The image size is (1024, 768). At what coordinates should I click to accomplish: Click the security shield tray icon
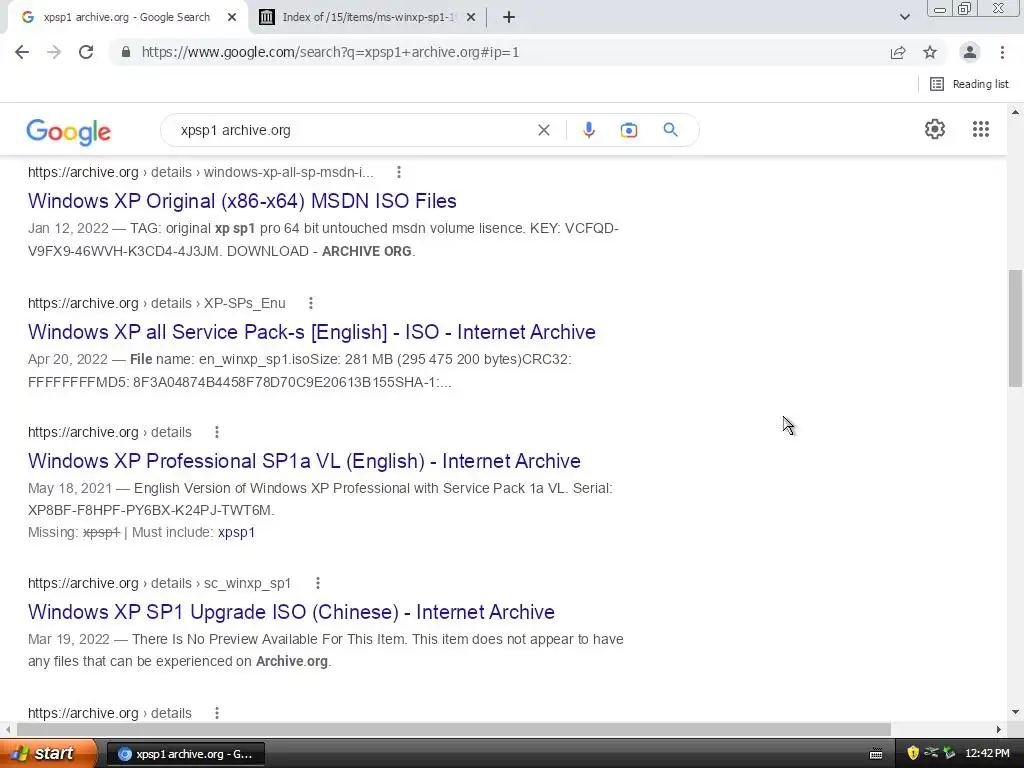[x=913, y=753]
